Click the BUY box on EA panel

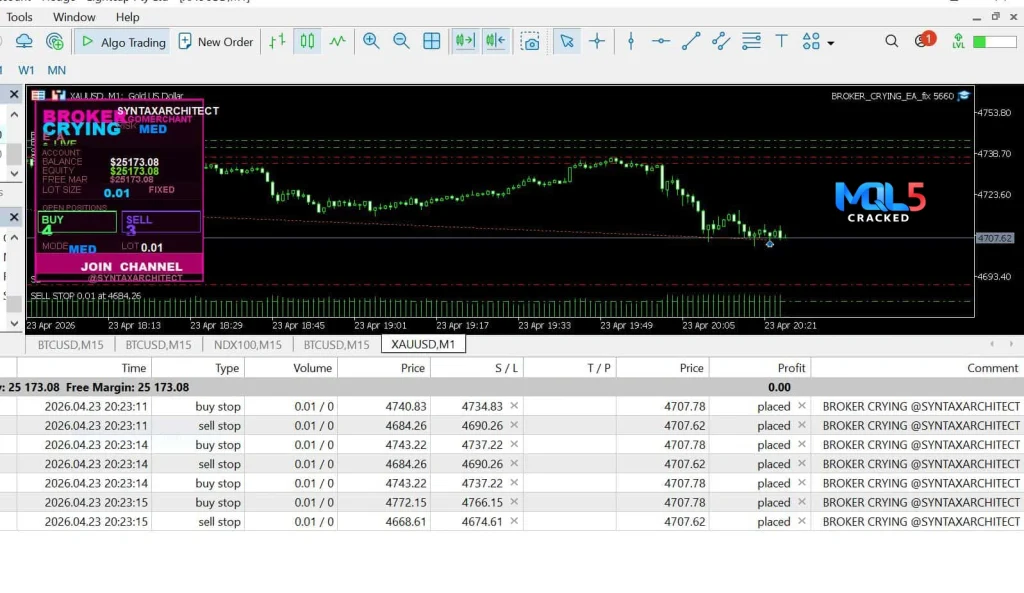77,222
